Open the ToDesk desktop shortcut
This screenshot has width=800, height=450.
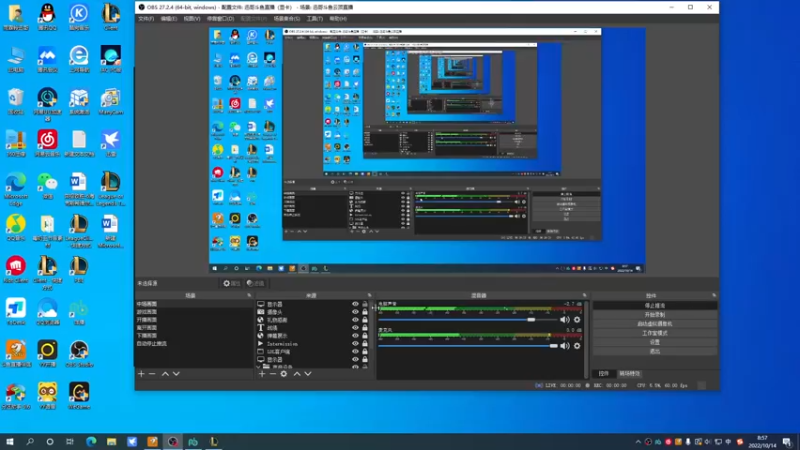16,312
